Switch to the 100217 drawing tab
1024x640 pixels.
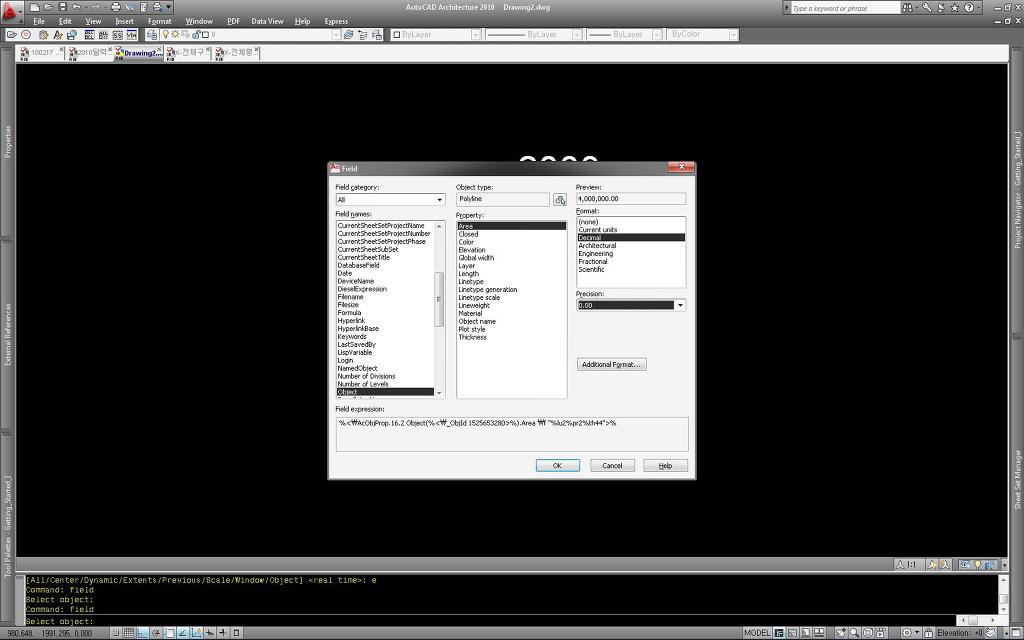[41, 52]
